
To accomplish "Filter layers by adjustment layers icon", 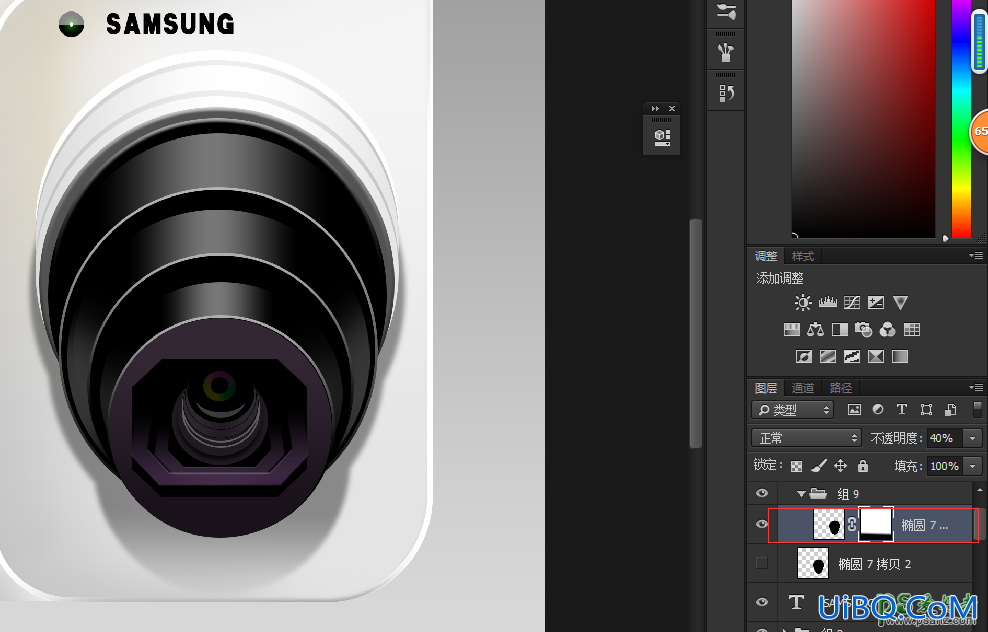I will pos(878,410).
